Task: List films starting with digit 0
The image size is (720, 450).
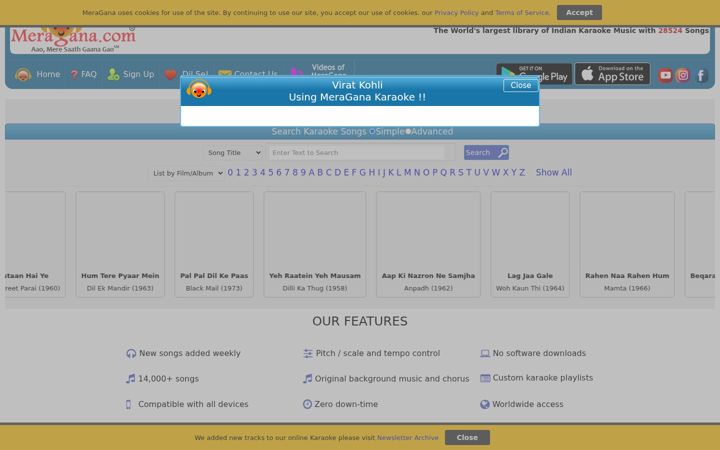Action: (230, 173)
